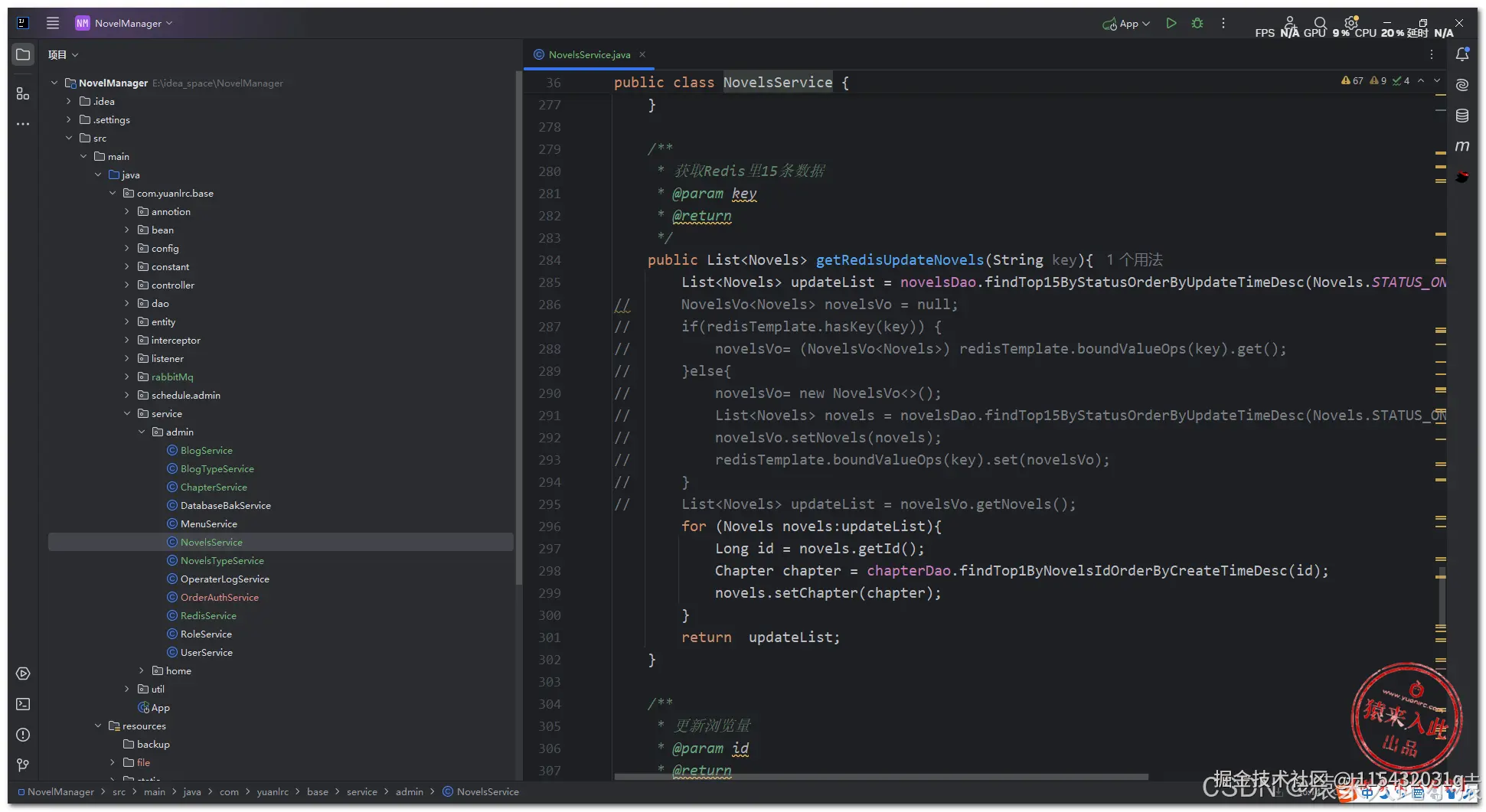1486x812 pixels.
Task: Open the 项目 view selector dropdown
Action: 63,54
